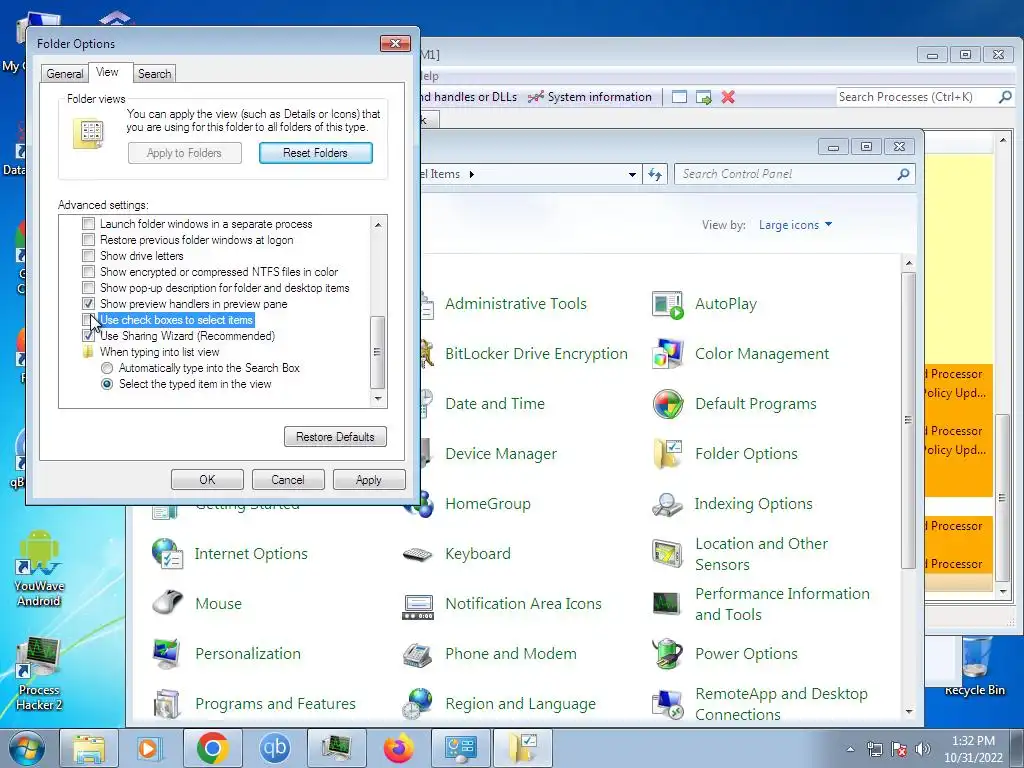
Task: Click the Mouse icon in Control Panel
Action: pyautogui.click(x=167, y=603)
